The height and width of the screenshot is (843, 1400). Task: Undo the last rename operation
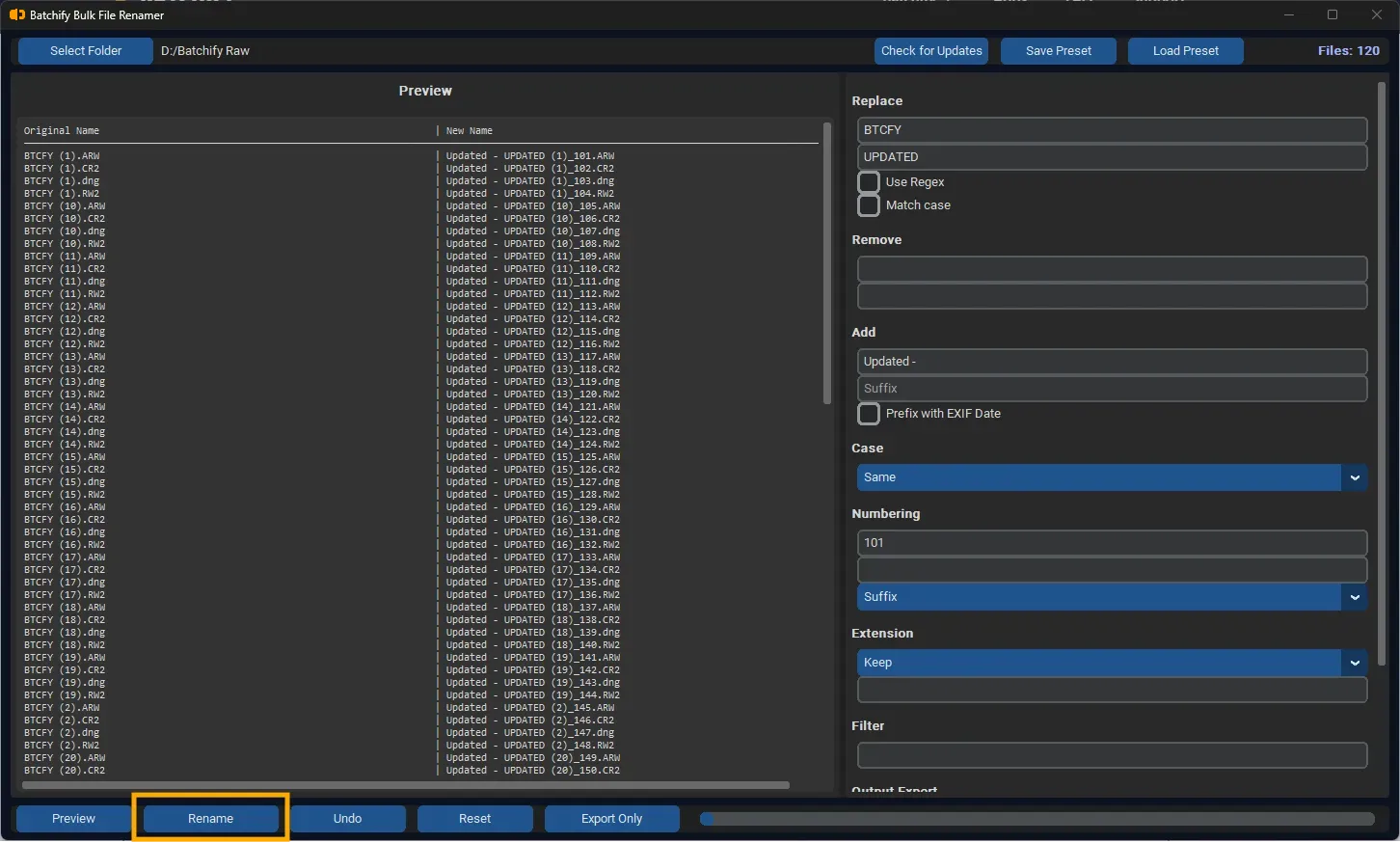pos(347,819)
